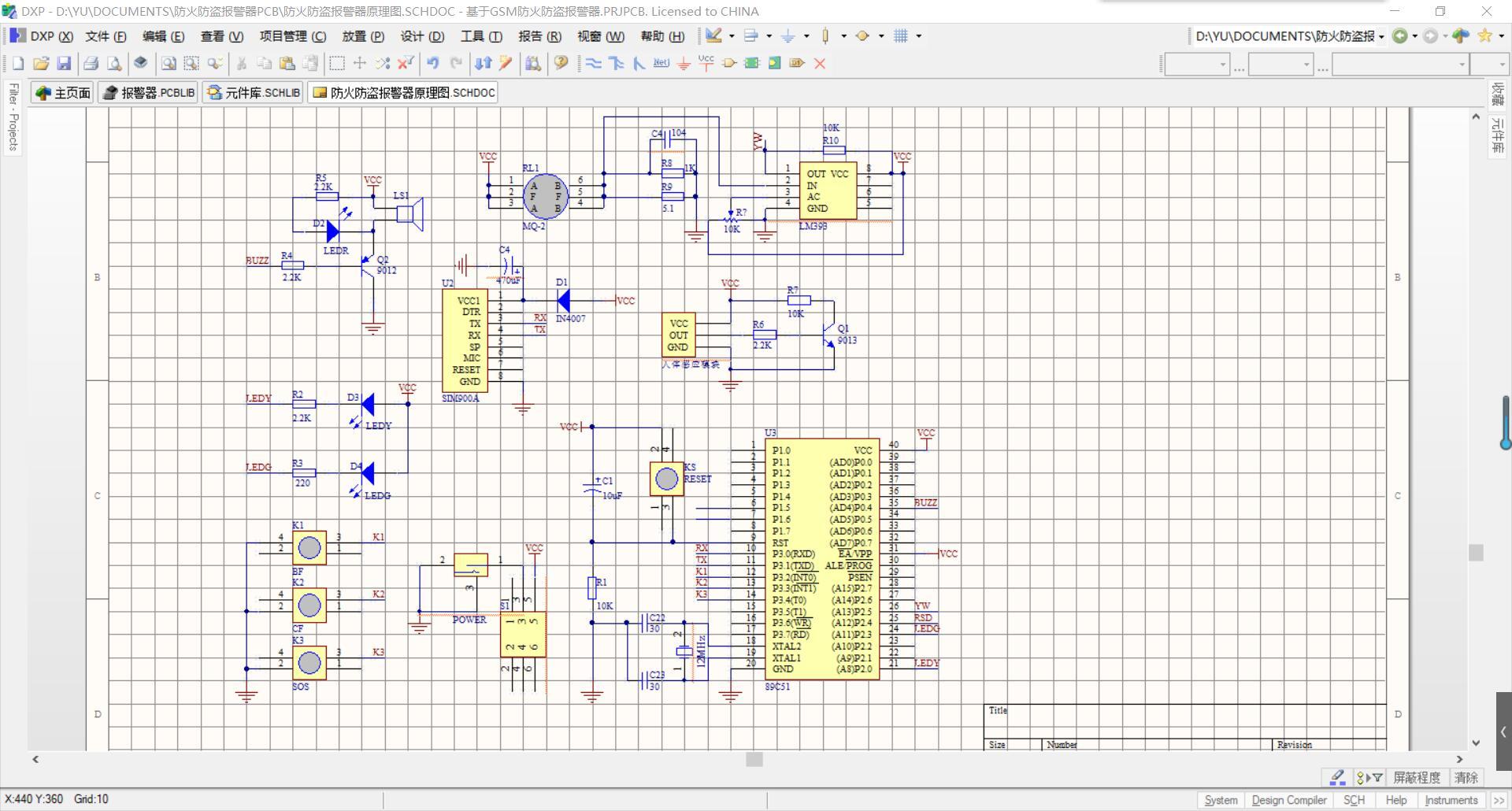Create a new document via toolbar icon
This screenshot has height=811, width=1512.
18,63
